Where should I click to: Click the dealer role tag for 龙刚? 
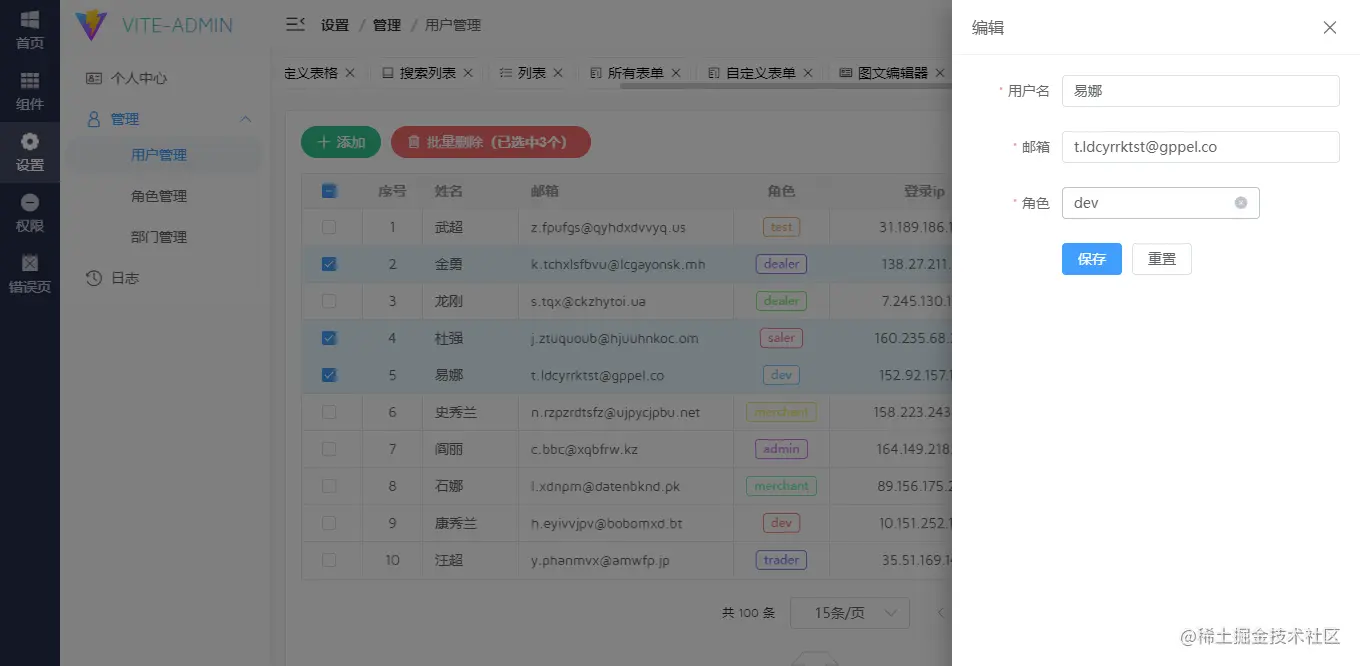click(x=780, y=300)
